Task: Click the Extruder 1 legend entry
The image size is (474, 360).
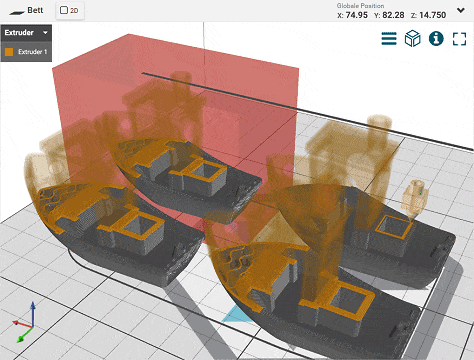Action: point(26,52)
